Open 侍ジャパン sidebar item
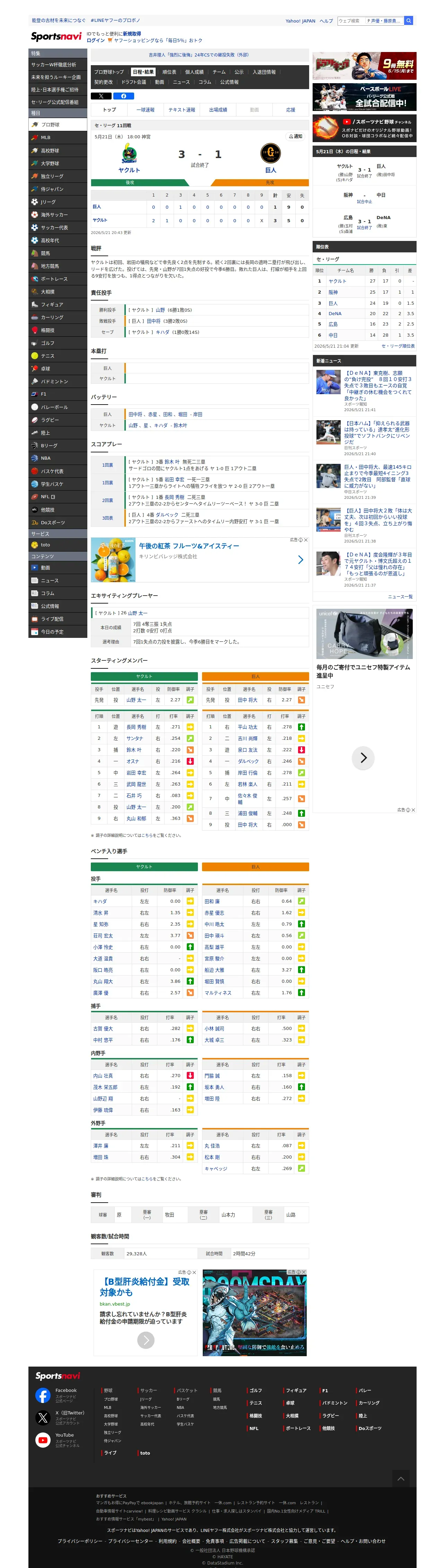Viewport: 445px width, 1568px height. [x=58, y=189]
